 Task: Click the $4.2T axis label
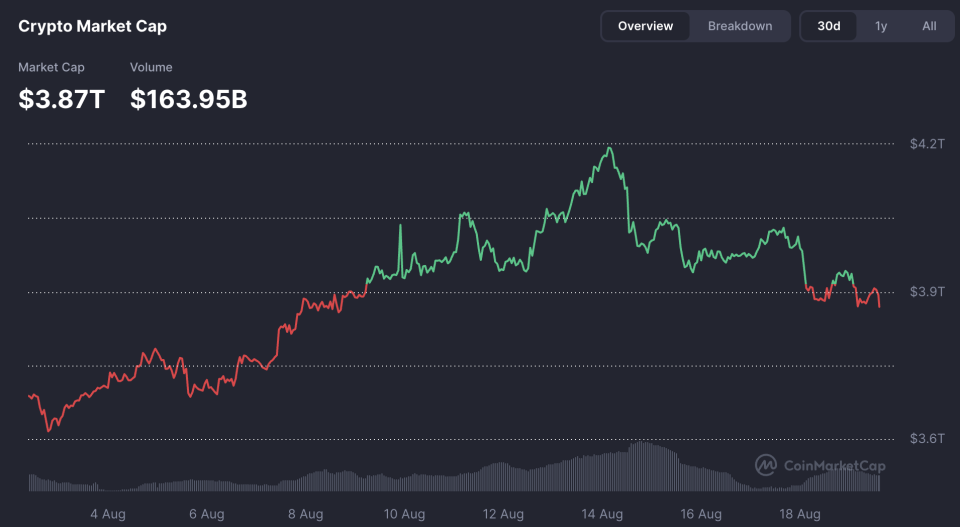[926, 144]
